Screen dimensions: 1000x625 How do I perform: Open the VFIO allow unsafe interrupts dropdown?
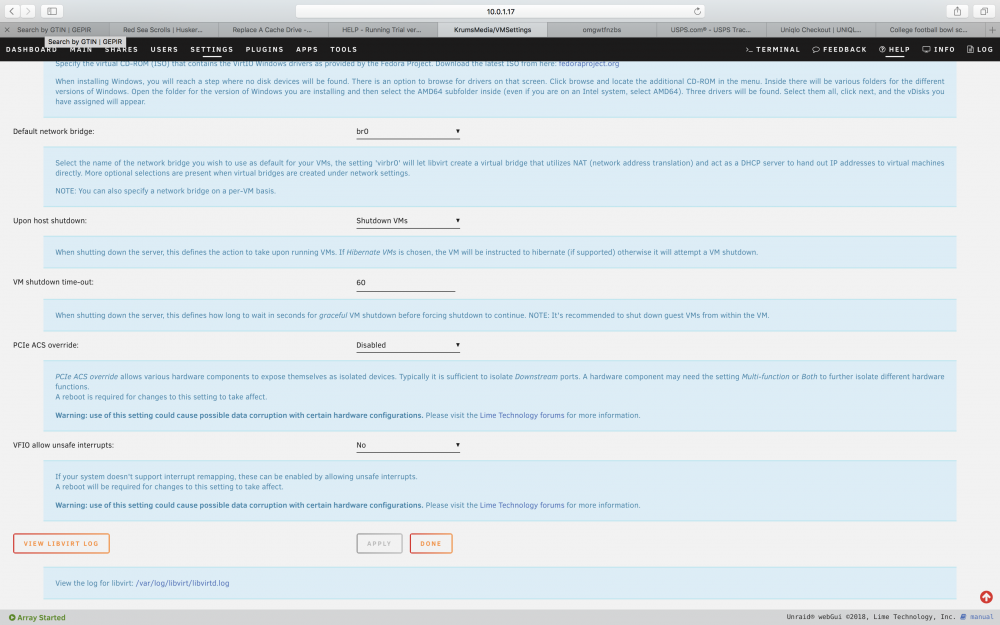tap(408, 445)
